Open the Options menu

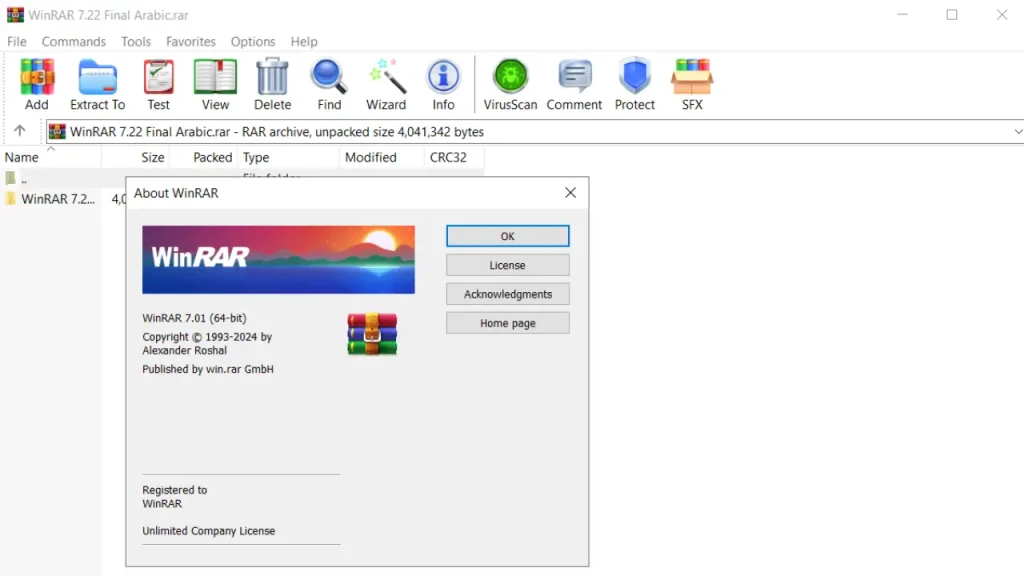(253, 41)
